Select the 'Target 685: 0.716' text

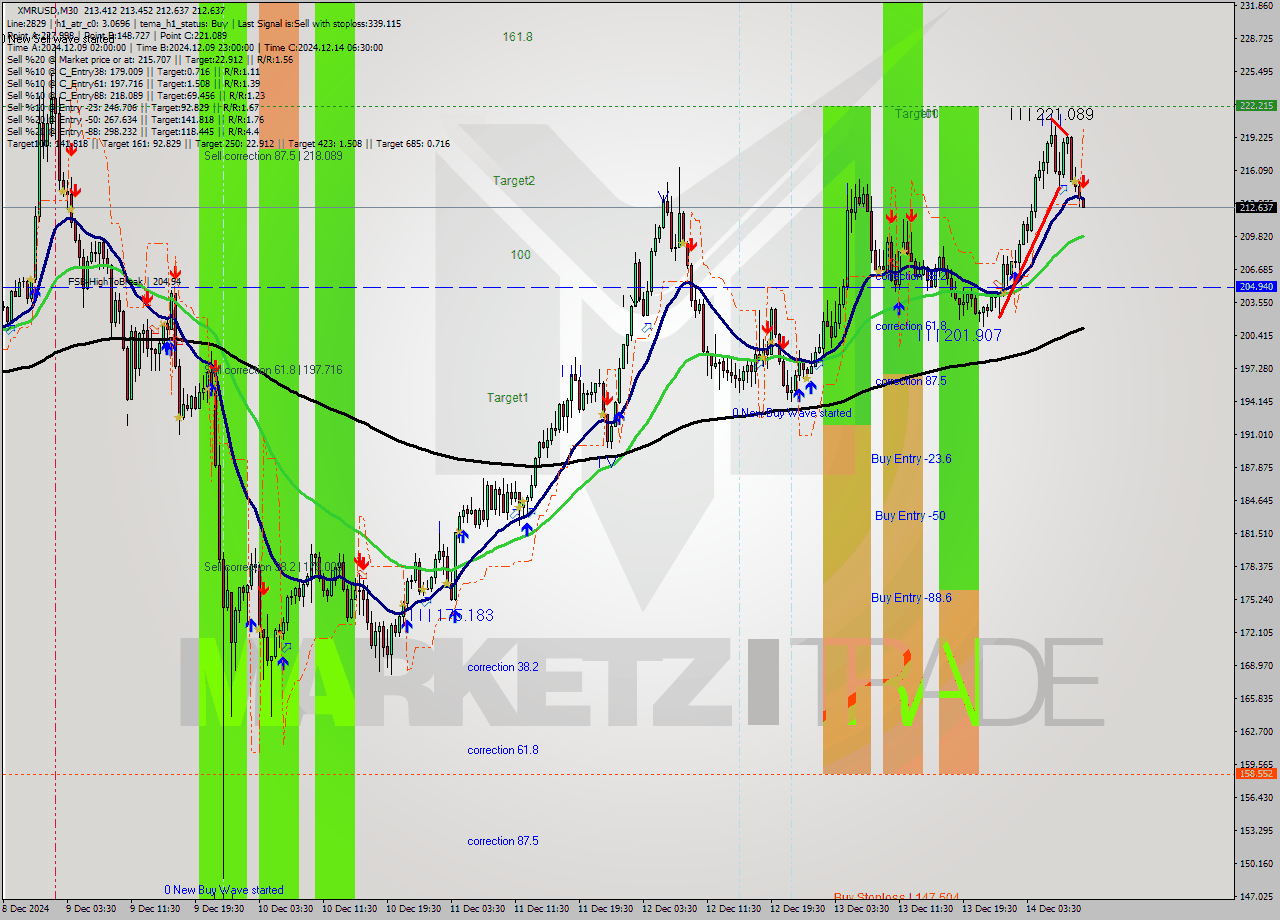click(413, 143)
